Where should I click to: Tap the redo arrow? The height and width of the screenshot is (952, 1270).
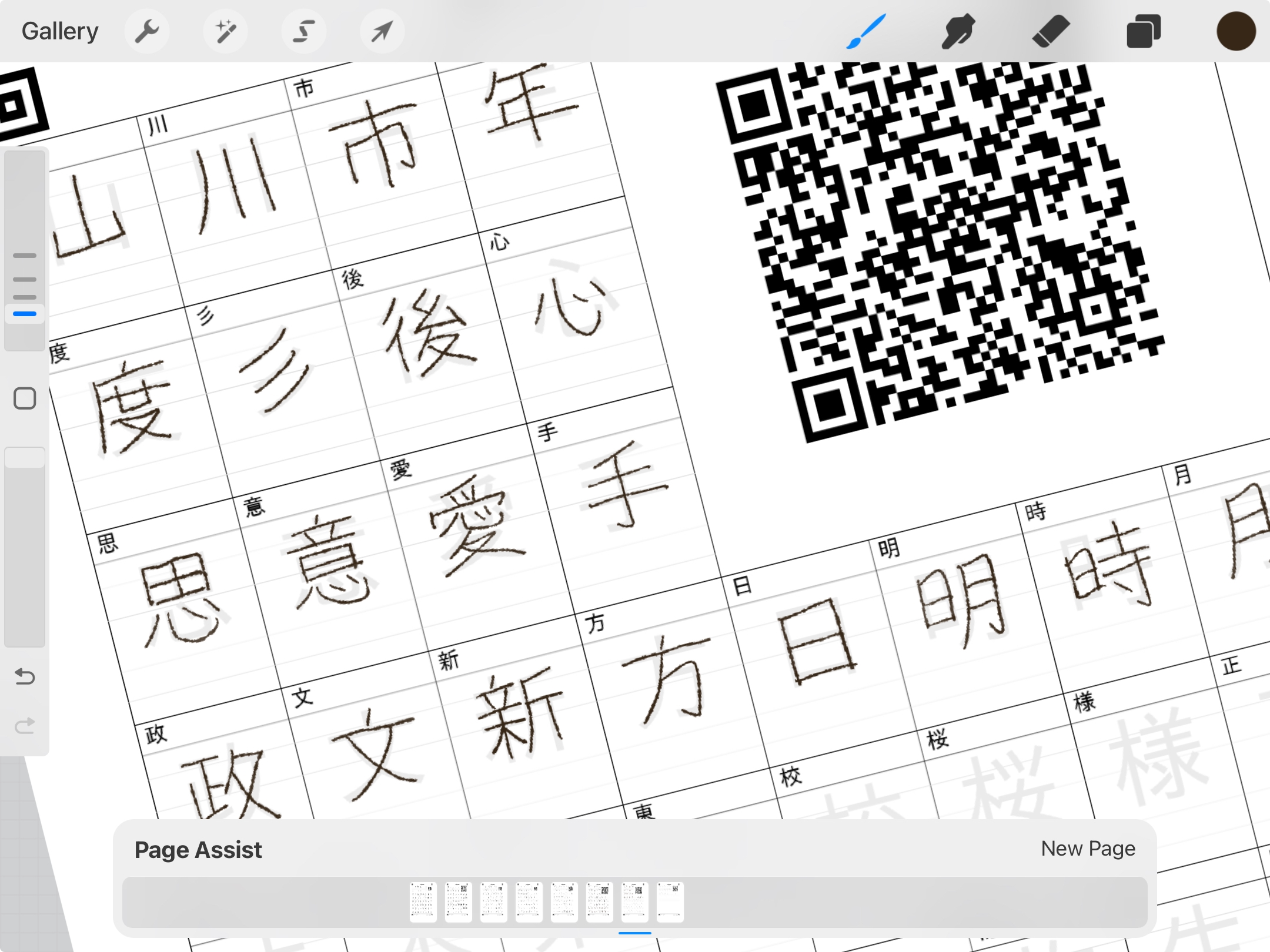pyautogui.click(x=25, y=725)
